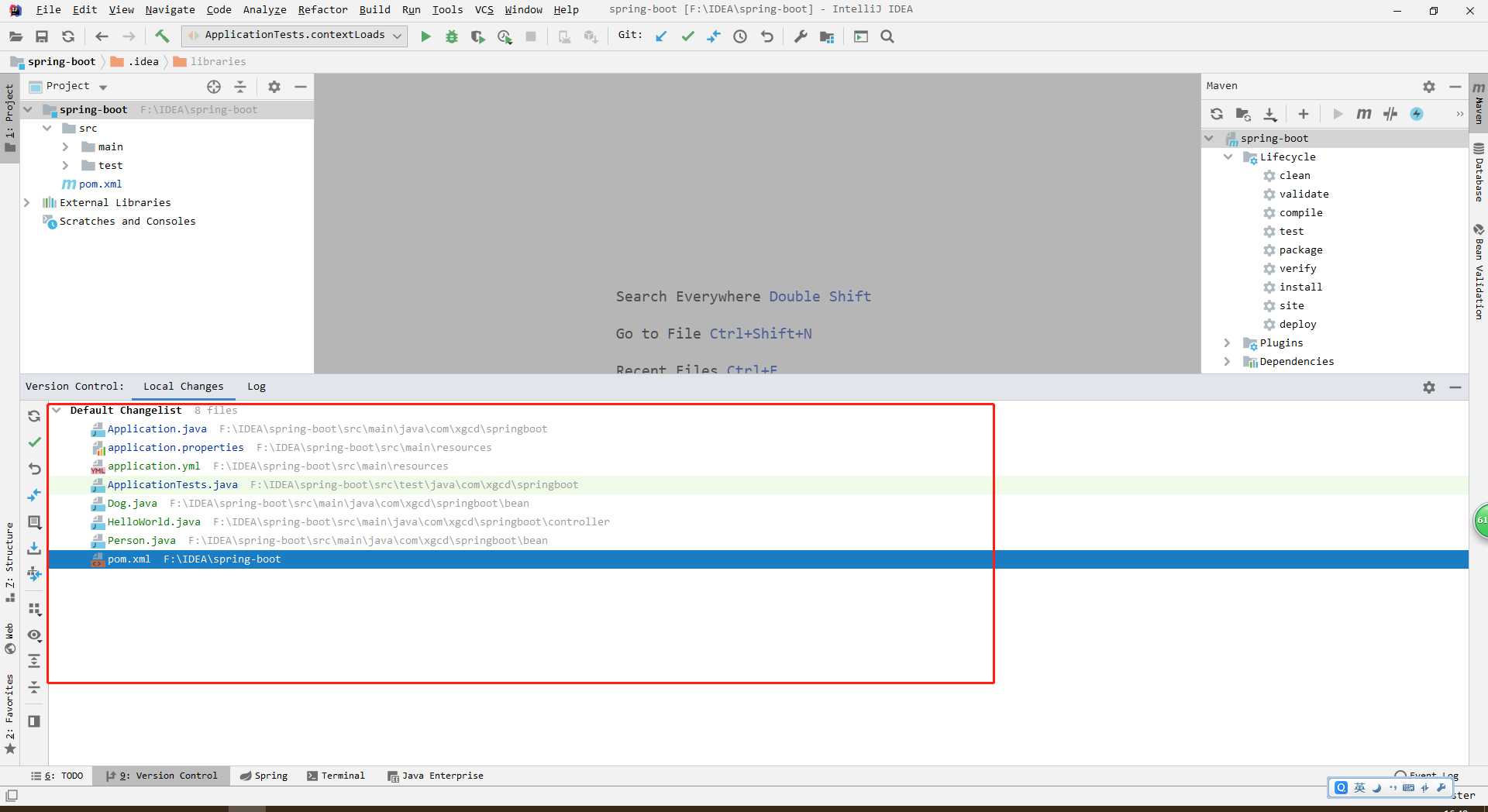Select Maven lifecycle goal install
Image resolution: width=1488 pixels, height=812 pixels.
pos(1300,287)
